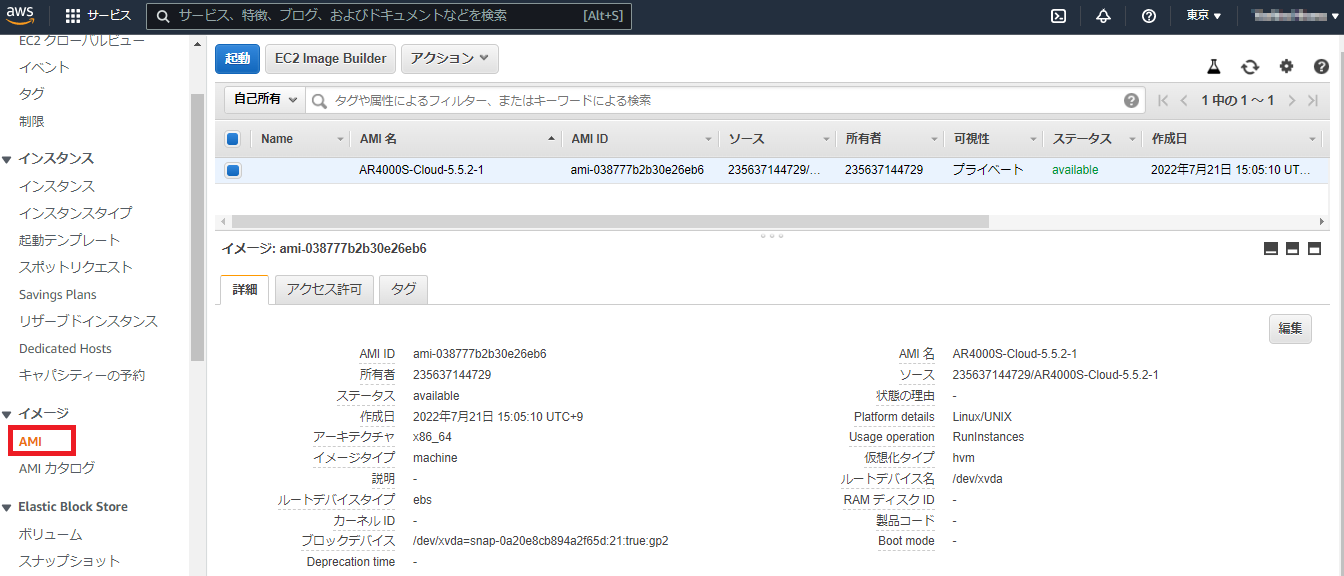The width and height of the screenshot is (1344, 576).
Task: Maximize the details pane using the rightmost layout icon
Action: (x=1315, y=249)
